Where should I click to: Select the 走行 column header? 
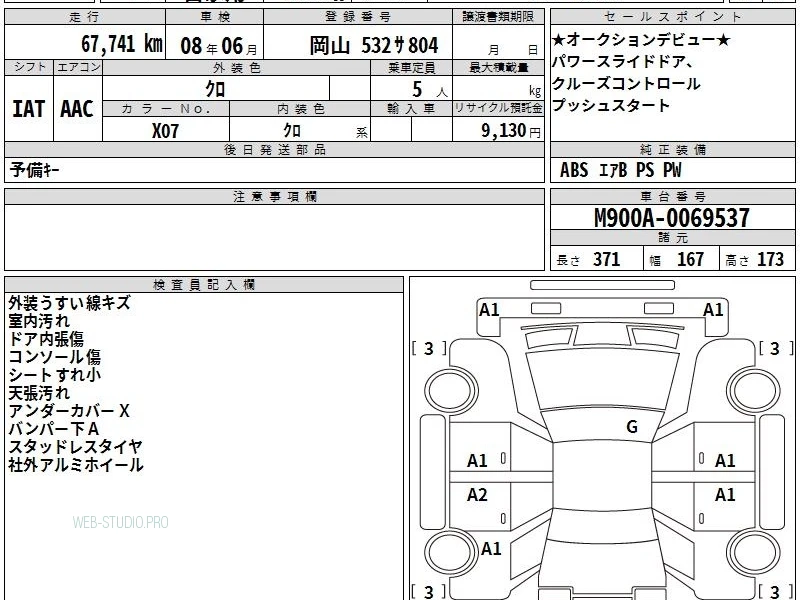pyautogui.click(x=85, y=17)
